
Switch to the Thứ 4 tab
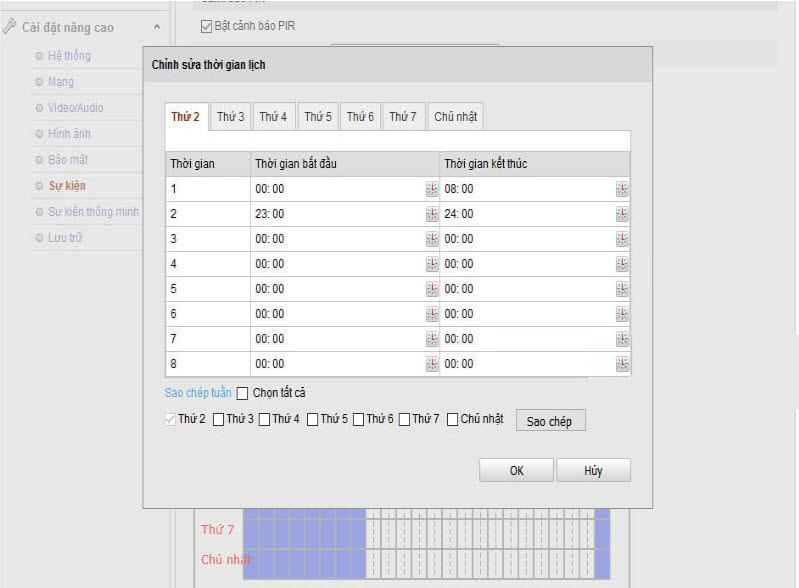click(273, 117)
